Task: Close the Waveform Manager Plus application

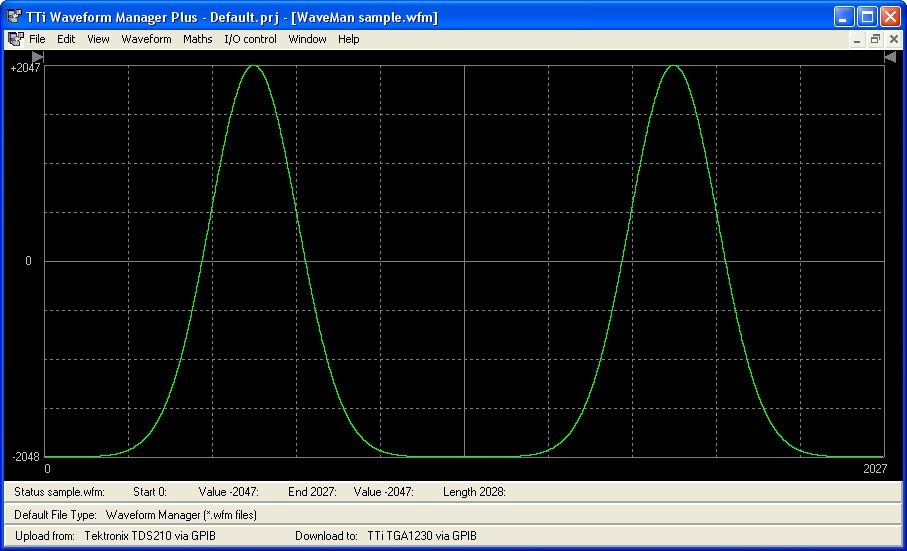Action: [890, 17]
